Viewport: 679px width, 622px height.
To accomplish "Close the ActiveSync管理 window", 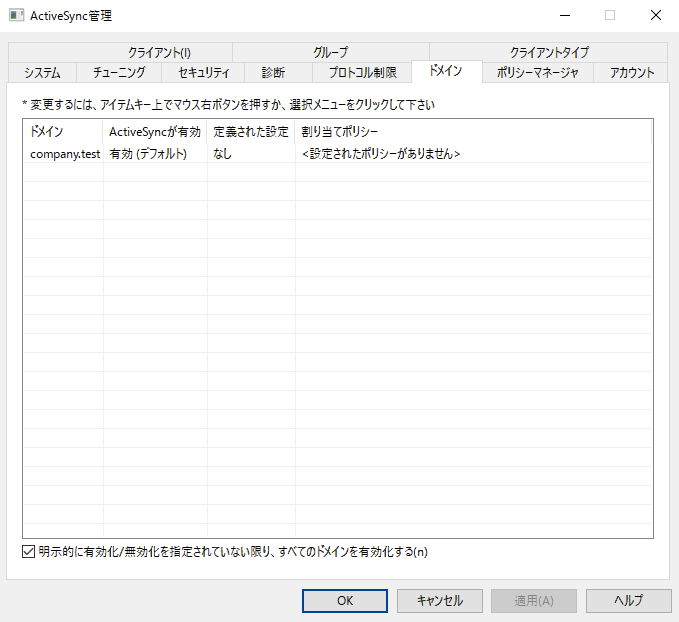I will 655,15.
